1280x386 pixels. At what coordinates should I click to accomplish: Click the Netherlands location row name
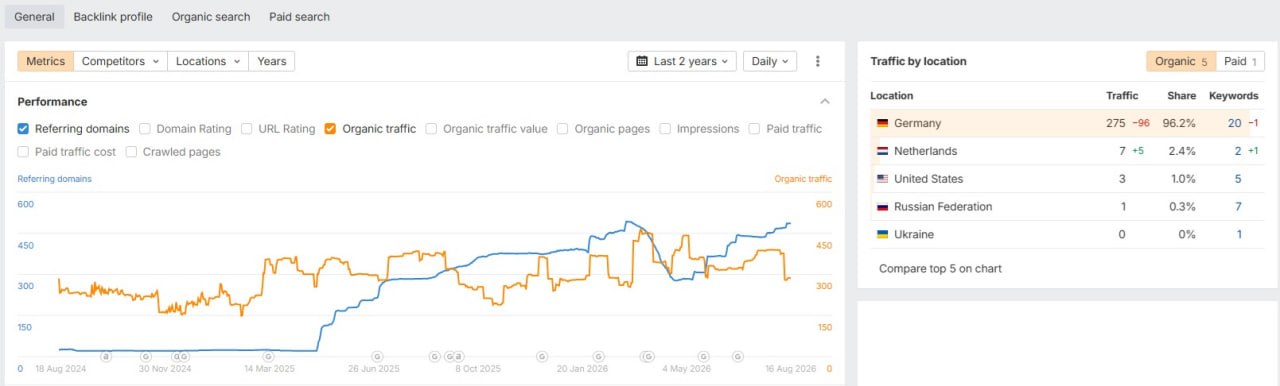click(x=925, y=151)
